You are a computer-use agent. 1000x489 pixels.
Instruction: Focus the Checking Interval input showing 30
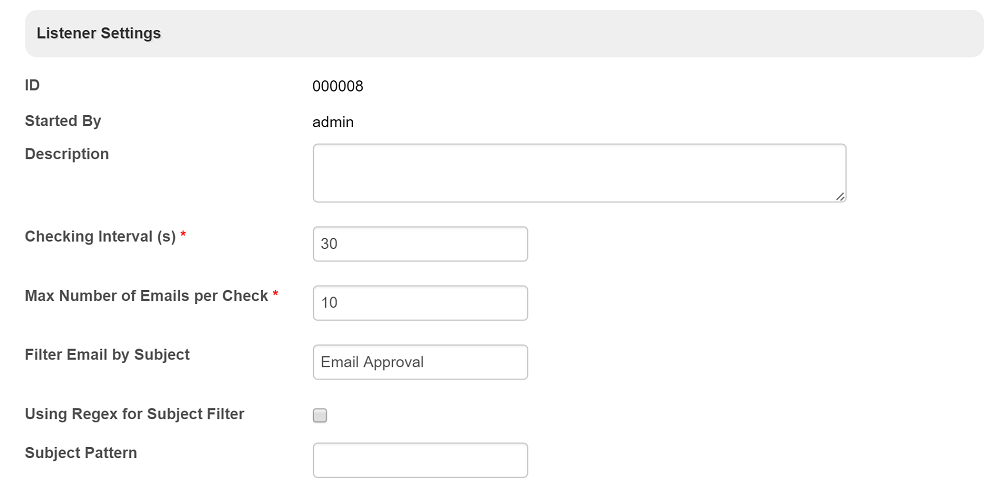point(420,244)
